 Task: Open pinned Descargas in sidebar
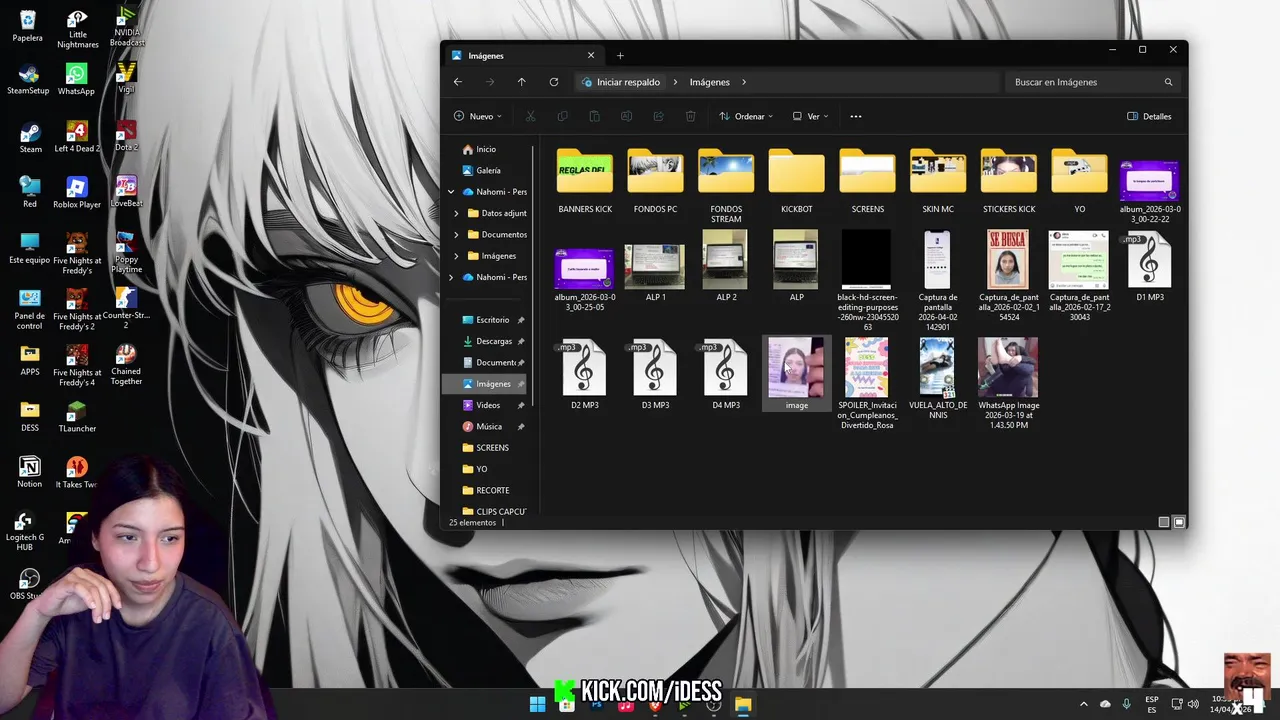click(x=493, y=341)
